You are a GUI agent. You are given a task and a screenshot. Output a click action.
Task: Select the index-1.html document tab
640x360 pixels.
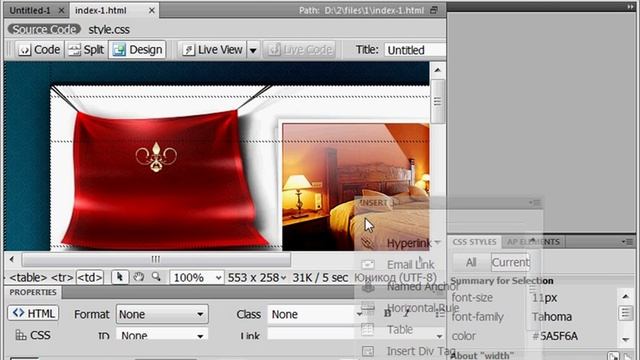point(100,11)
